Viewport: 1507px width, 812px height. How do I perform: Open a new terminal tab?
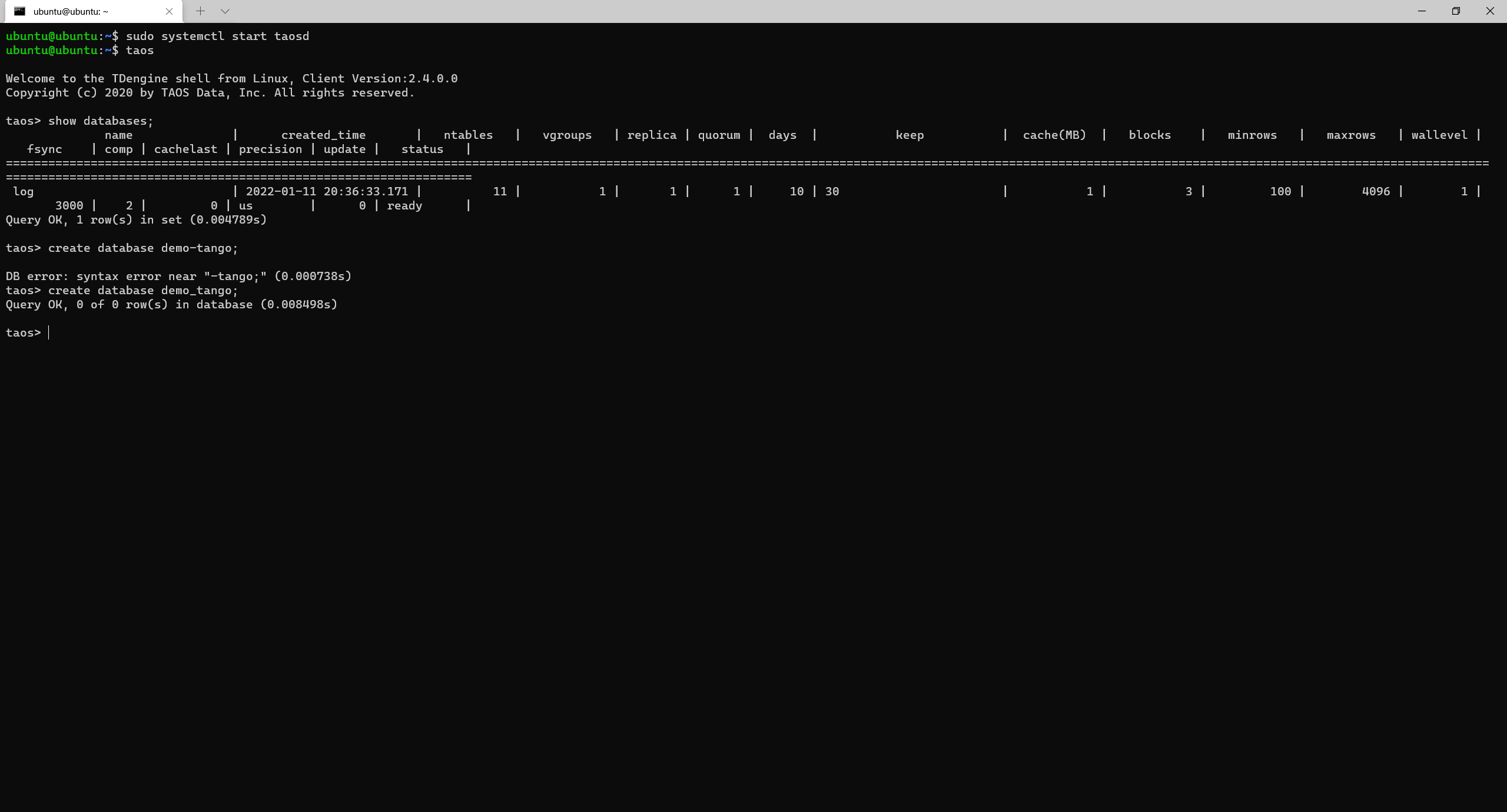pos(200,11)
